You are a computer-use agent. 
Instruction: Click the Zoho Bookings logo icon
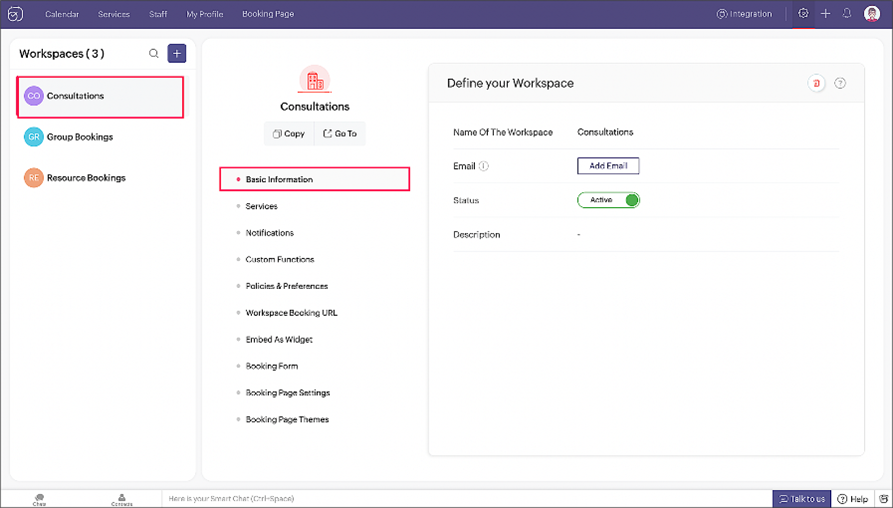15,14
